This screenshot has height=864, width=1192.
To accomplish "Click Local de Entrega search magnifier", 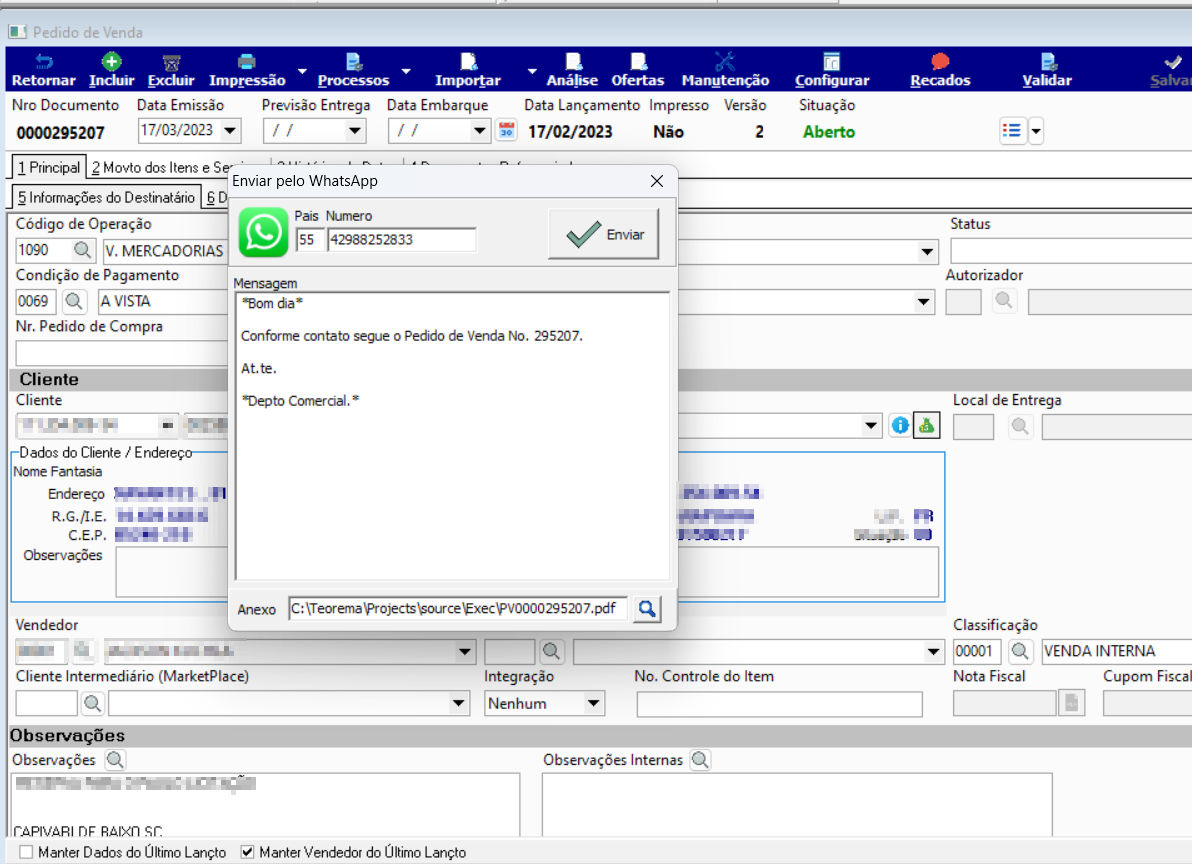I will (x=1020, y=426).
